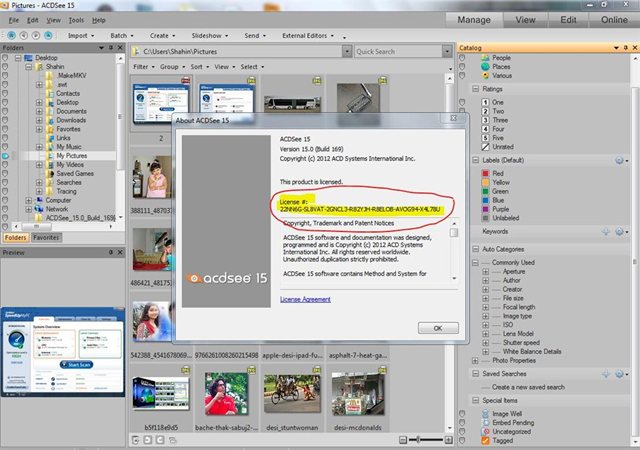This screenshot has width=640, height=450.
Task: Select the Two rating icon
Action: click(485, 111)
